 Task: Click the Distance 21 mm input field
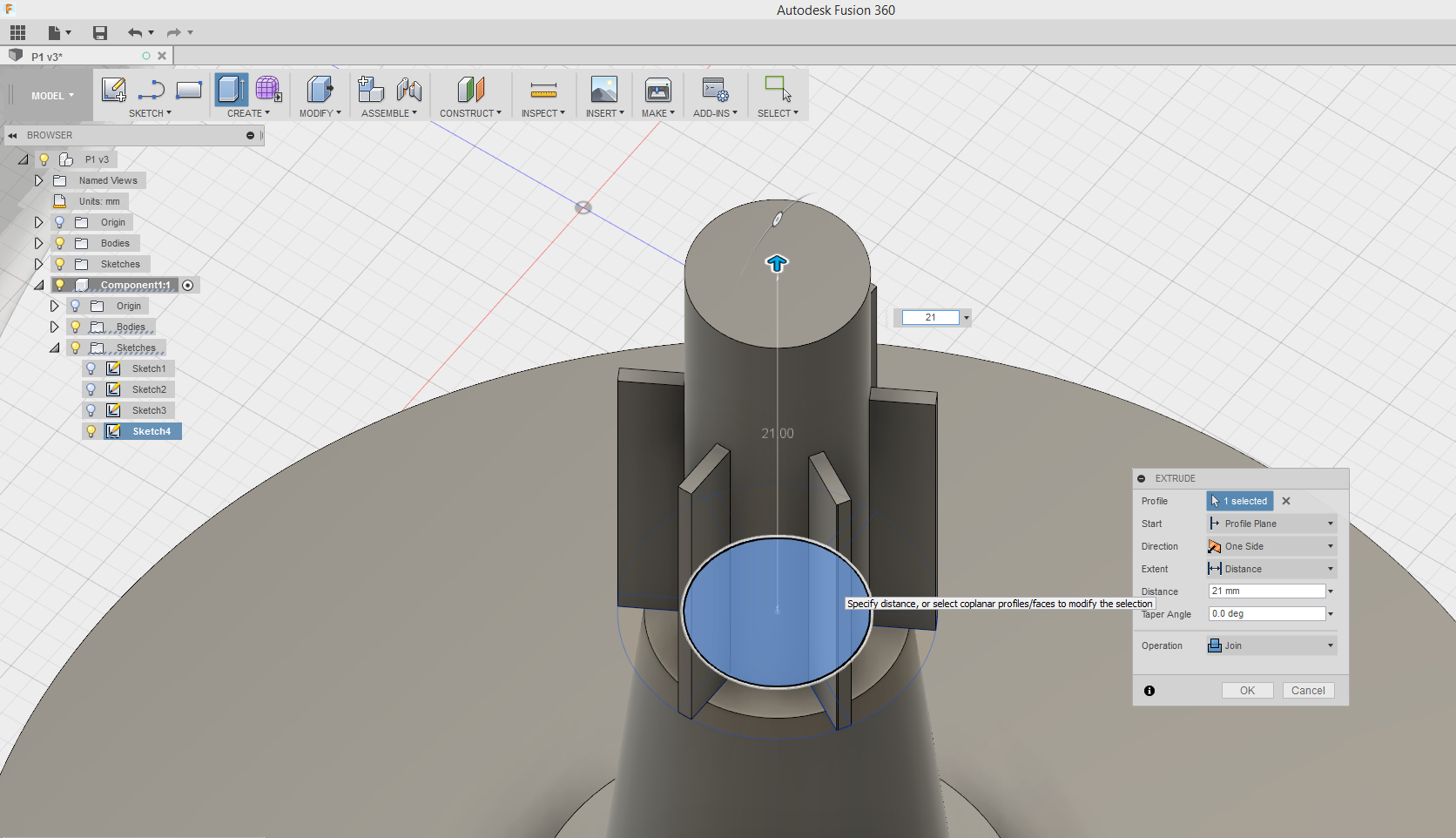click(x=1267, y=591)
